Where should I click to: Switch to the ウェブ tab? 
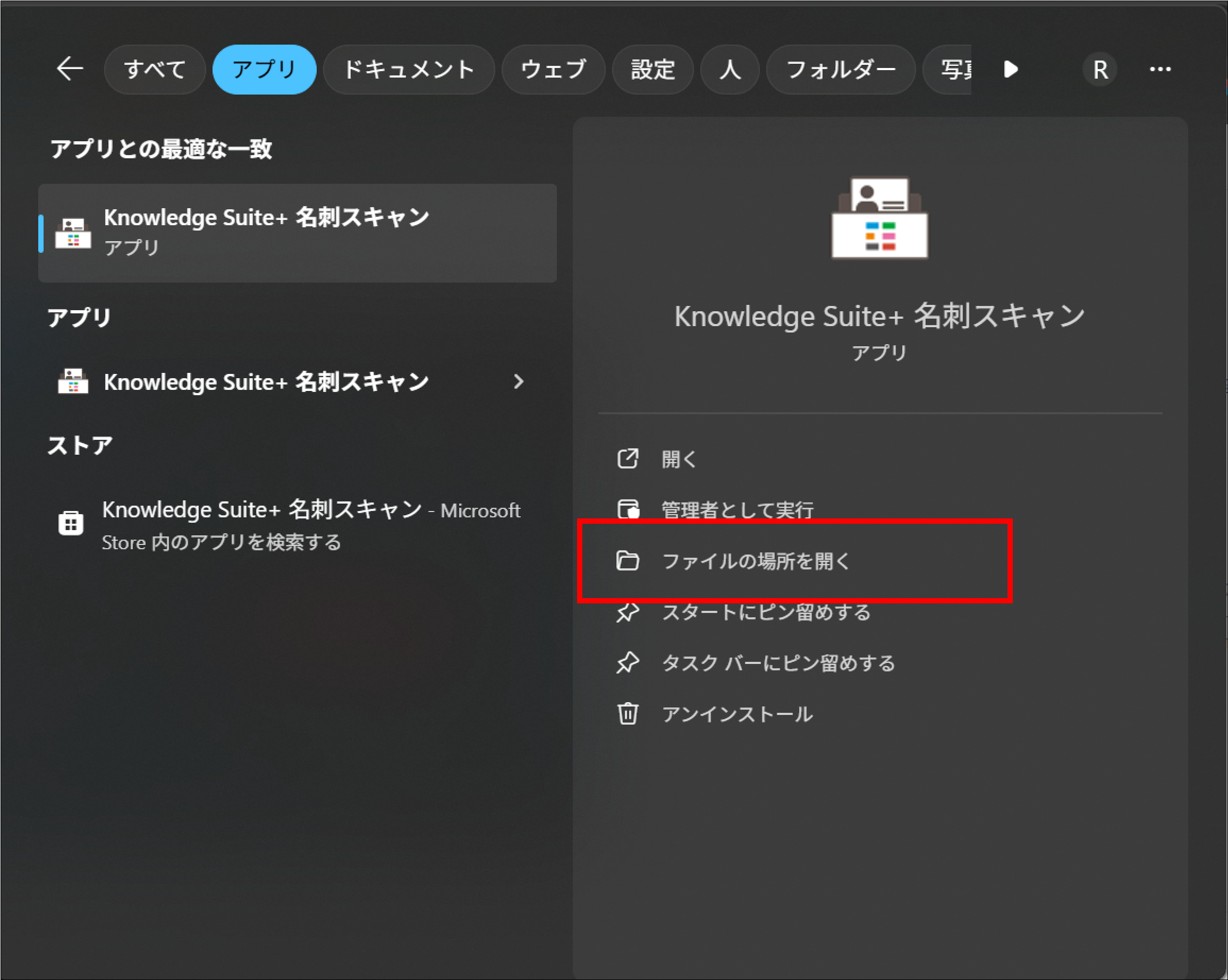click(x=553, y=70)
